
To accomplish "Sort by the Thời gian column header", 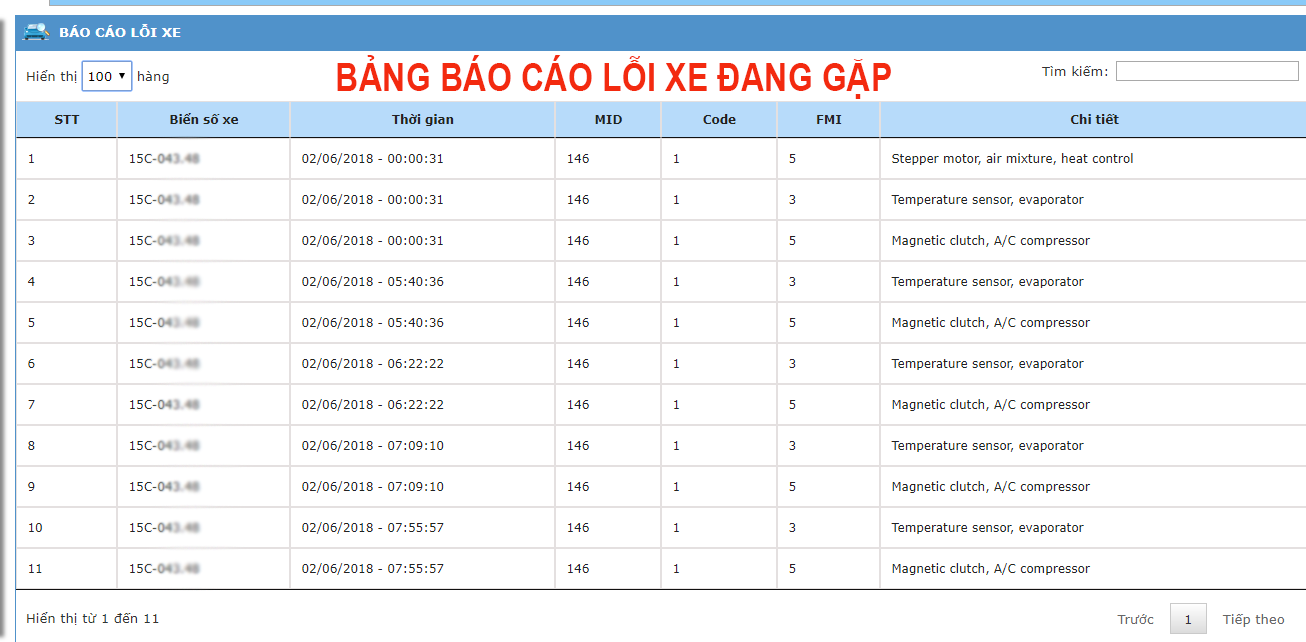I will (x=423, y=119).
